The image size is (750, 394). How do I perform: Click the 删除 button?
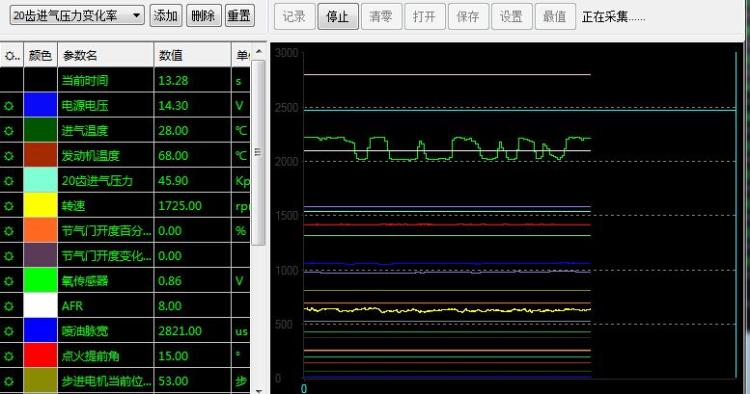203,16
